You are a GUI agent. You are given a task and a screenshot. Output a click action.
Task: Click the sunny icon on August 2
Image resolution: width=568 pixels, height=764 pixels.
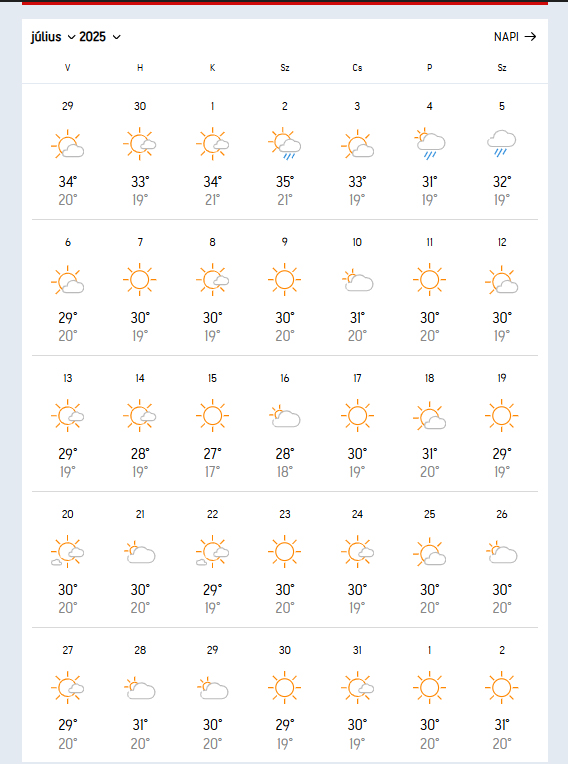click(x=502, y=688)
